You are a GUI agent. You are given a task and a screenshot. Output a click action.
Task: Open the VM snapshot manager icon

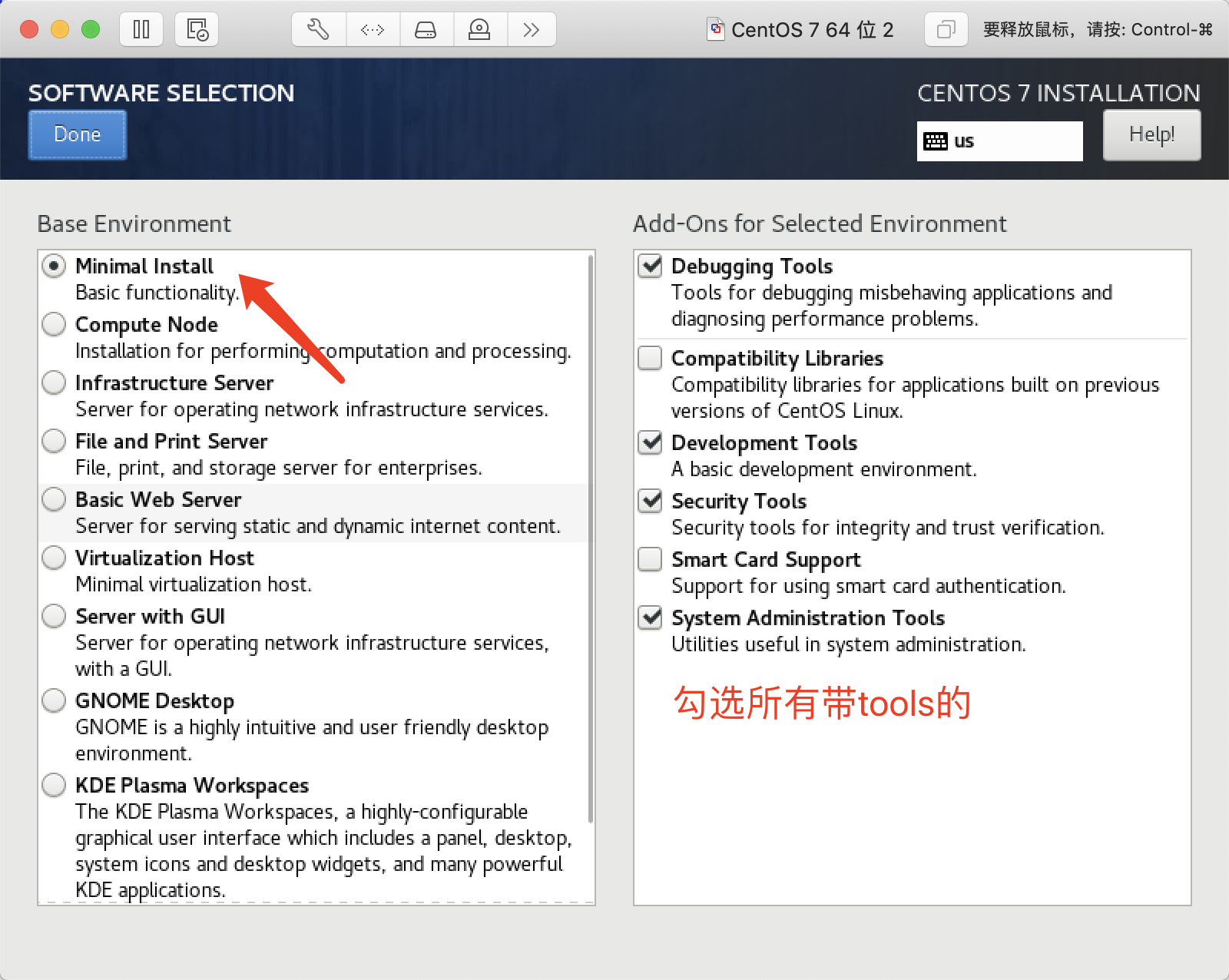[x=197, y=30]
